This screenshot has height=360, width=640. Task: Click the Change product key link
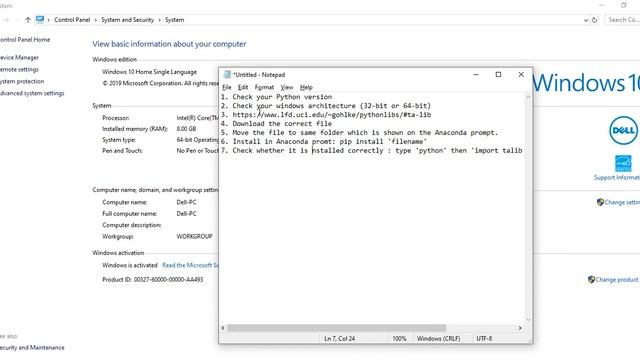tap(617, 280)
